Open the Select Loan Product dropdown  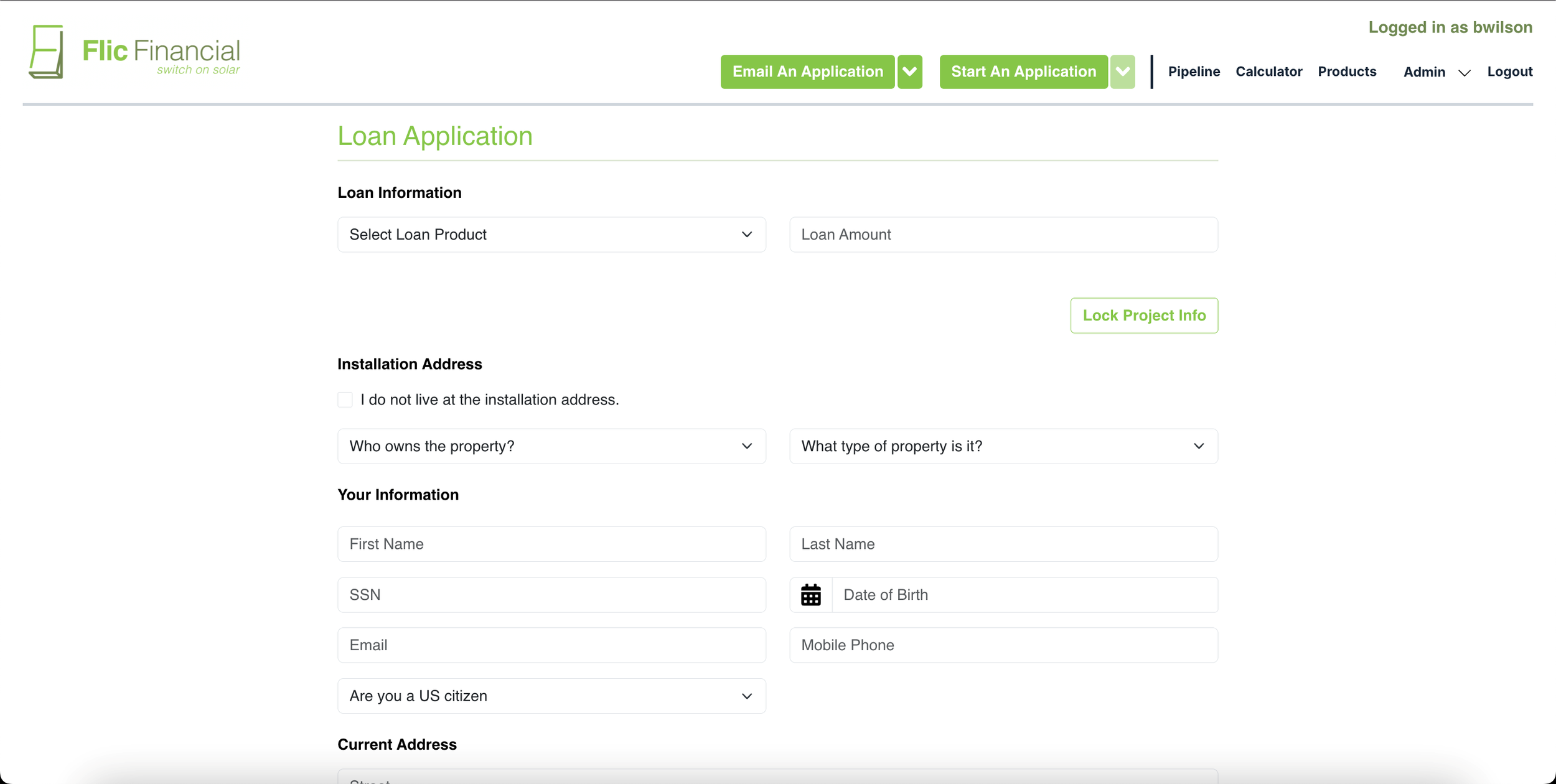coord(551,235)
